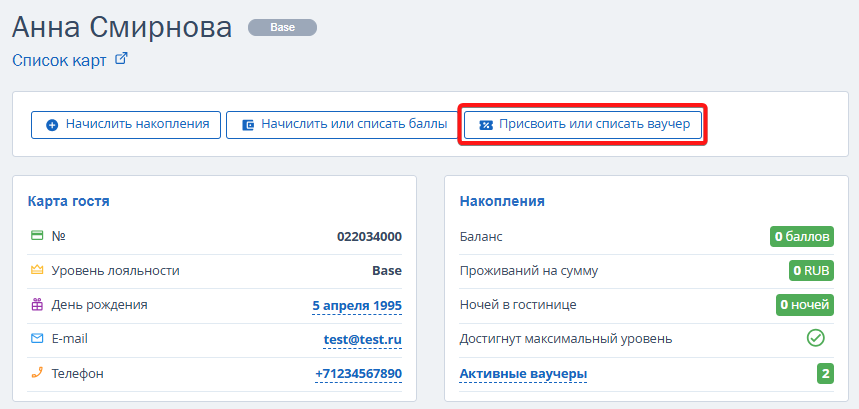Click the Баланс label
The width and height of the screenshot is (859, 409).
click(481, 237)
